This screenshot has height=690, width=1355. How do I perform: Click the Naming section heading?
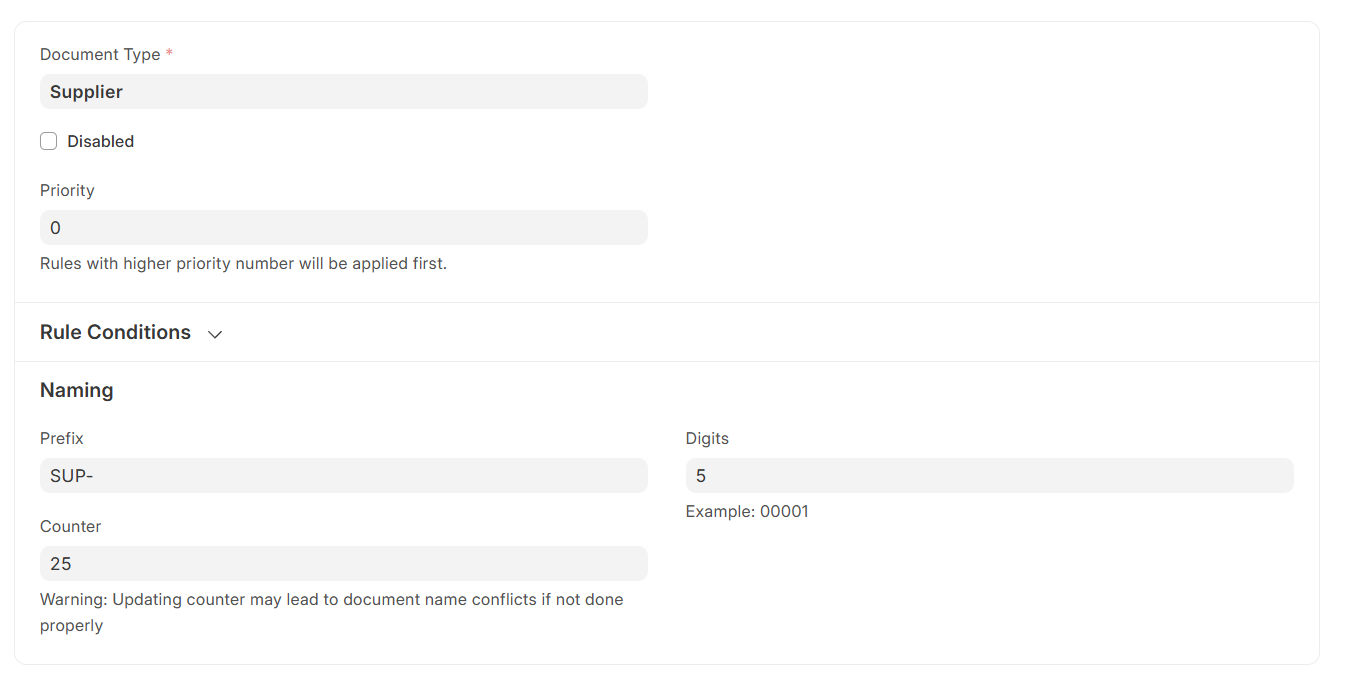77,390
